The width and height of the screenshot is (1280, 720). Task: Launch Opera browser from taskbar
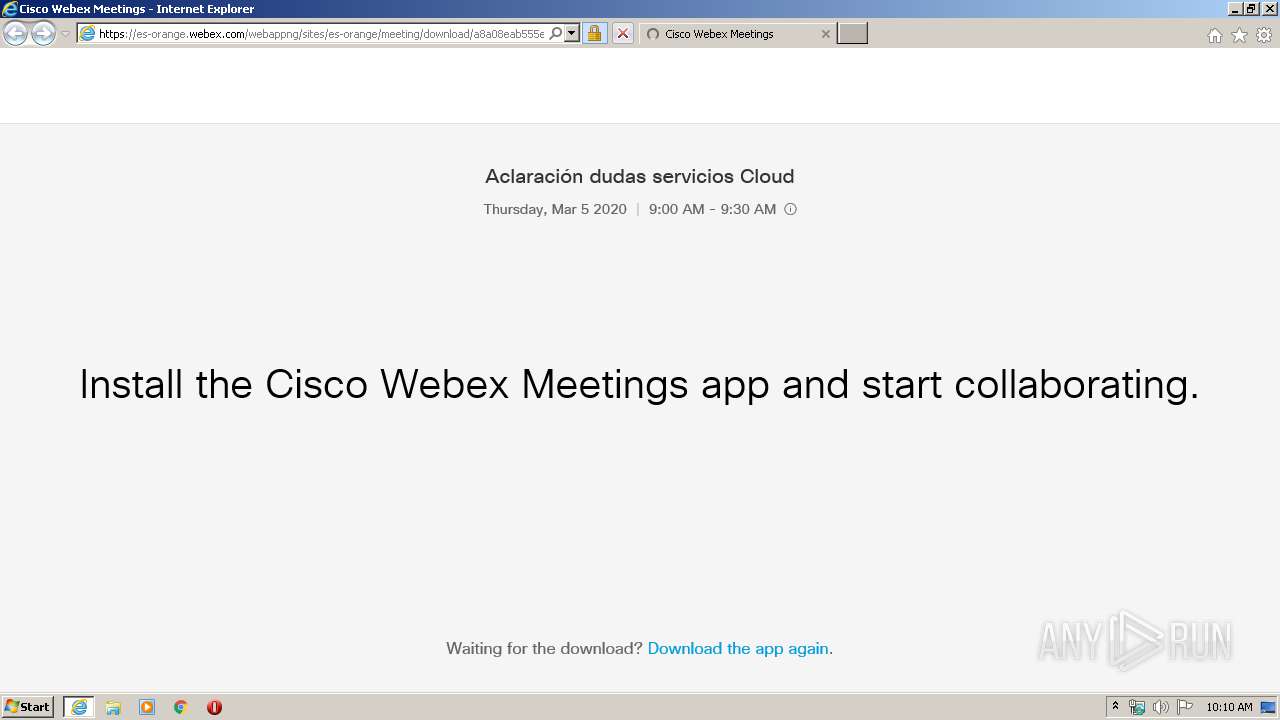[x=214, y=707]
